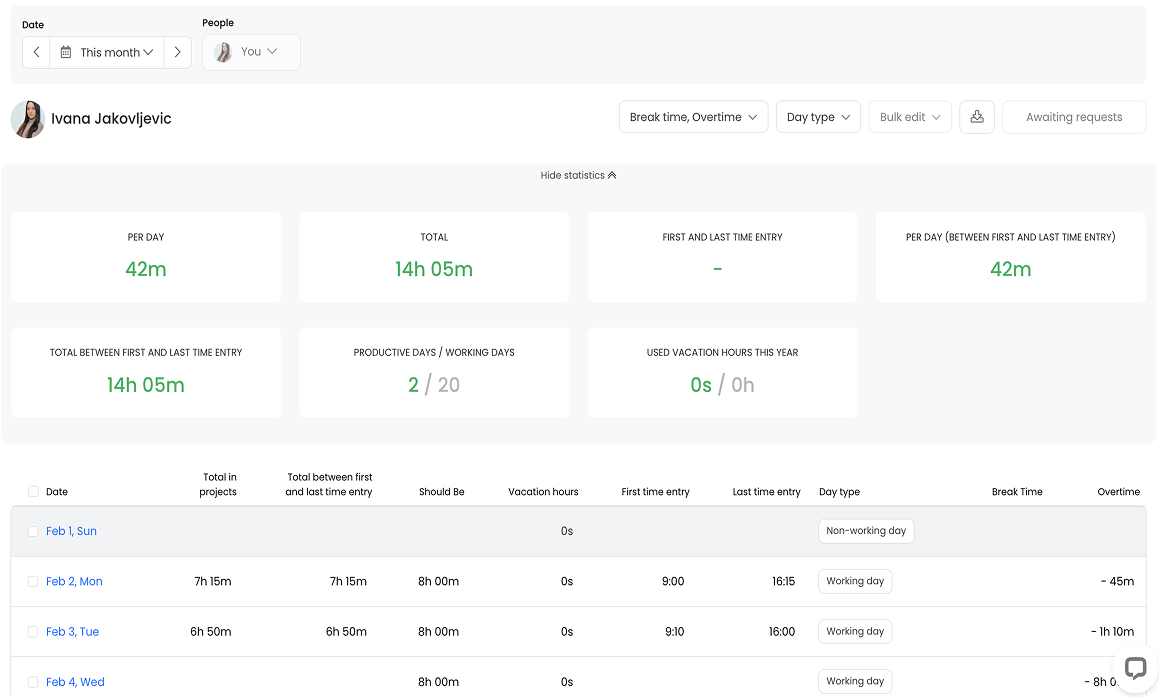The image size is (1159, 697).
Task: Click the small avatar in the People filter
Action: 223,52
